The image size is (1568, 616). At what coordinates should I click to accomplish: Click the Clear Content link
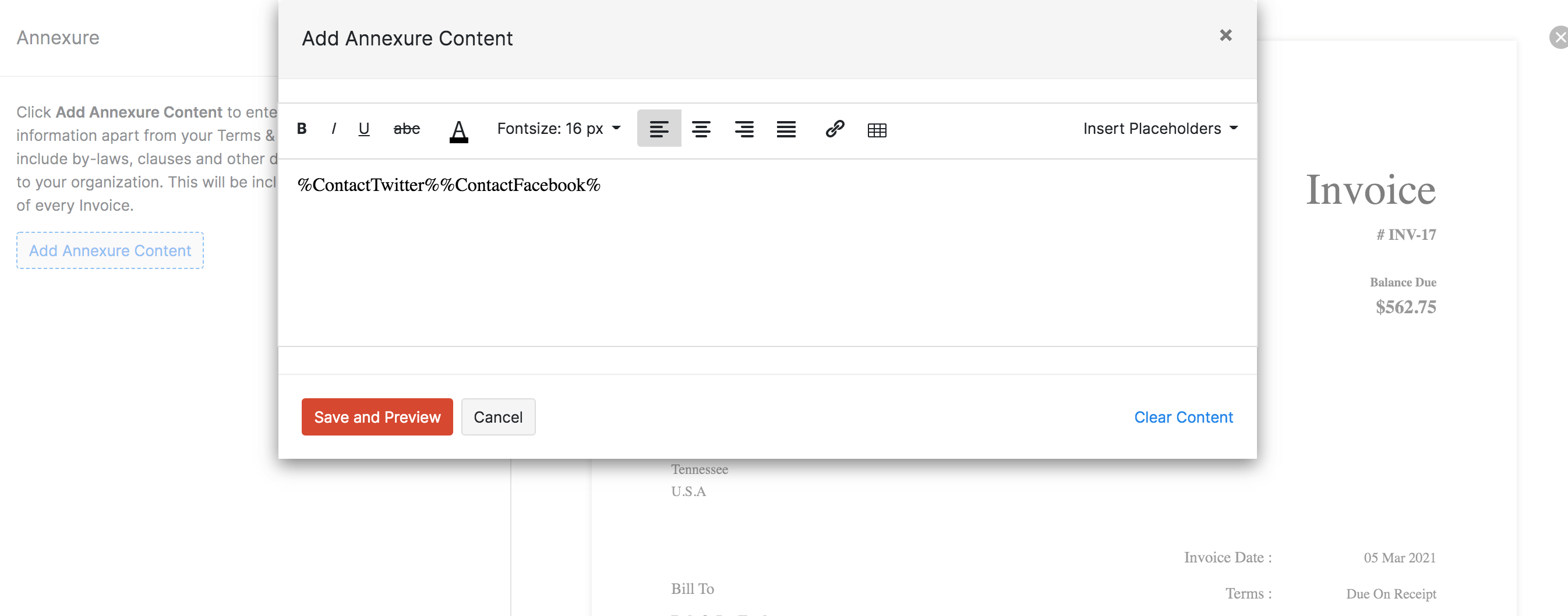tap(1182, 417)
